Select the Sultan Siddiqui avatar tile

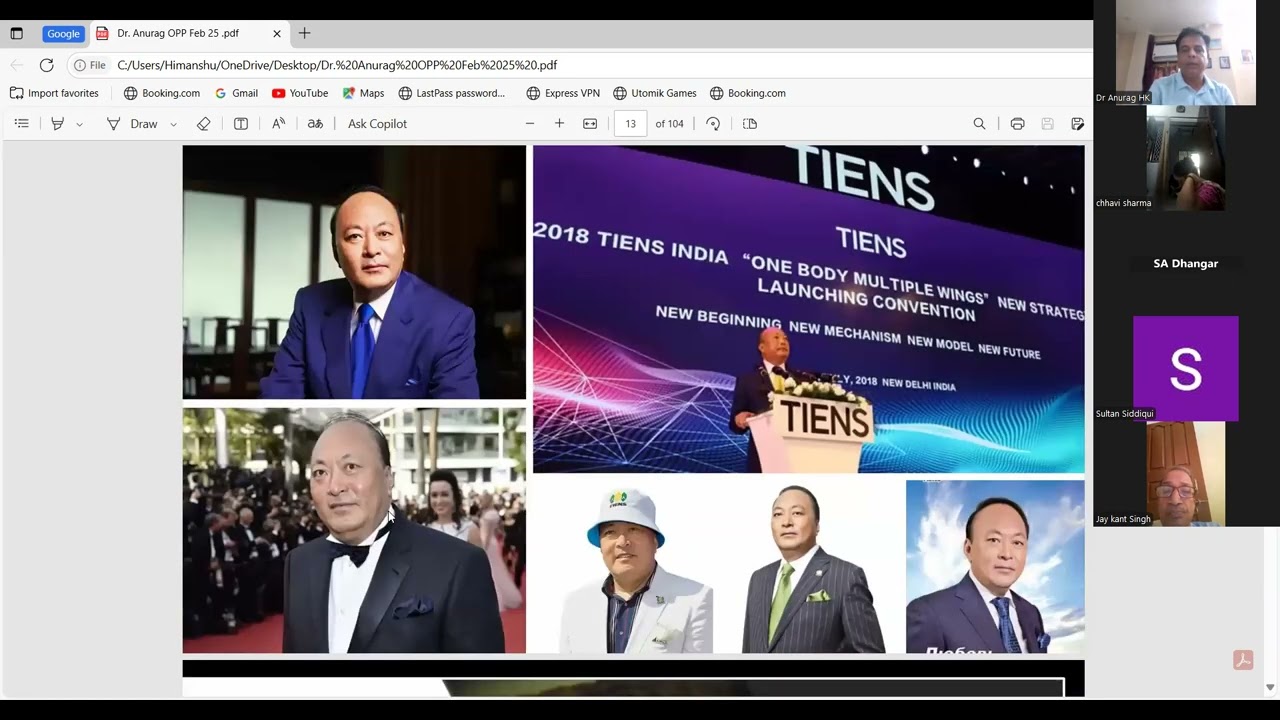[x=1185, y=368]
